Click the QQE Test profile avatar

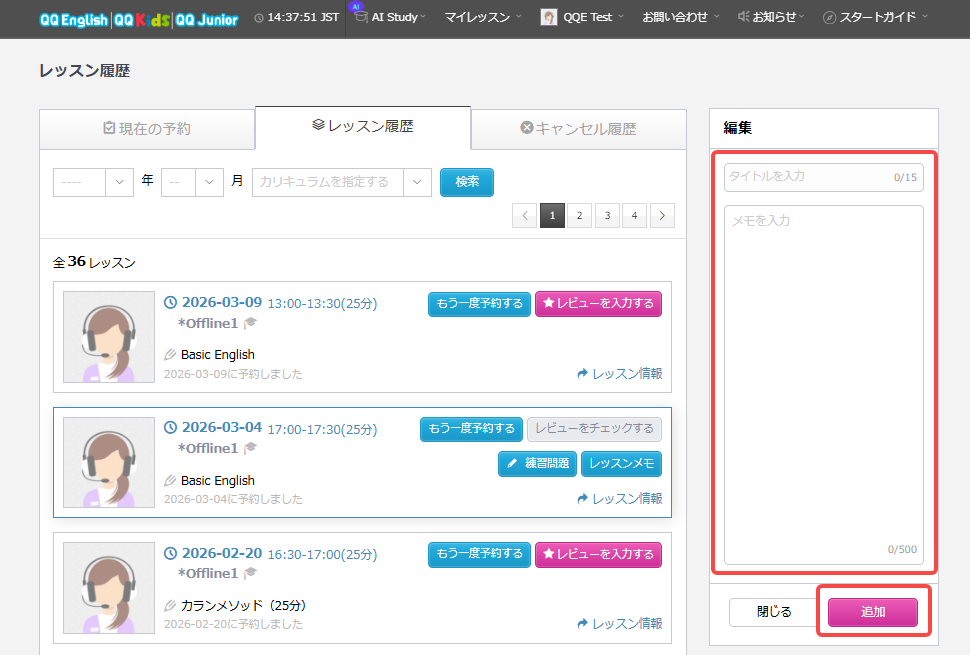(549, 17)
